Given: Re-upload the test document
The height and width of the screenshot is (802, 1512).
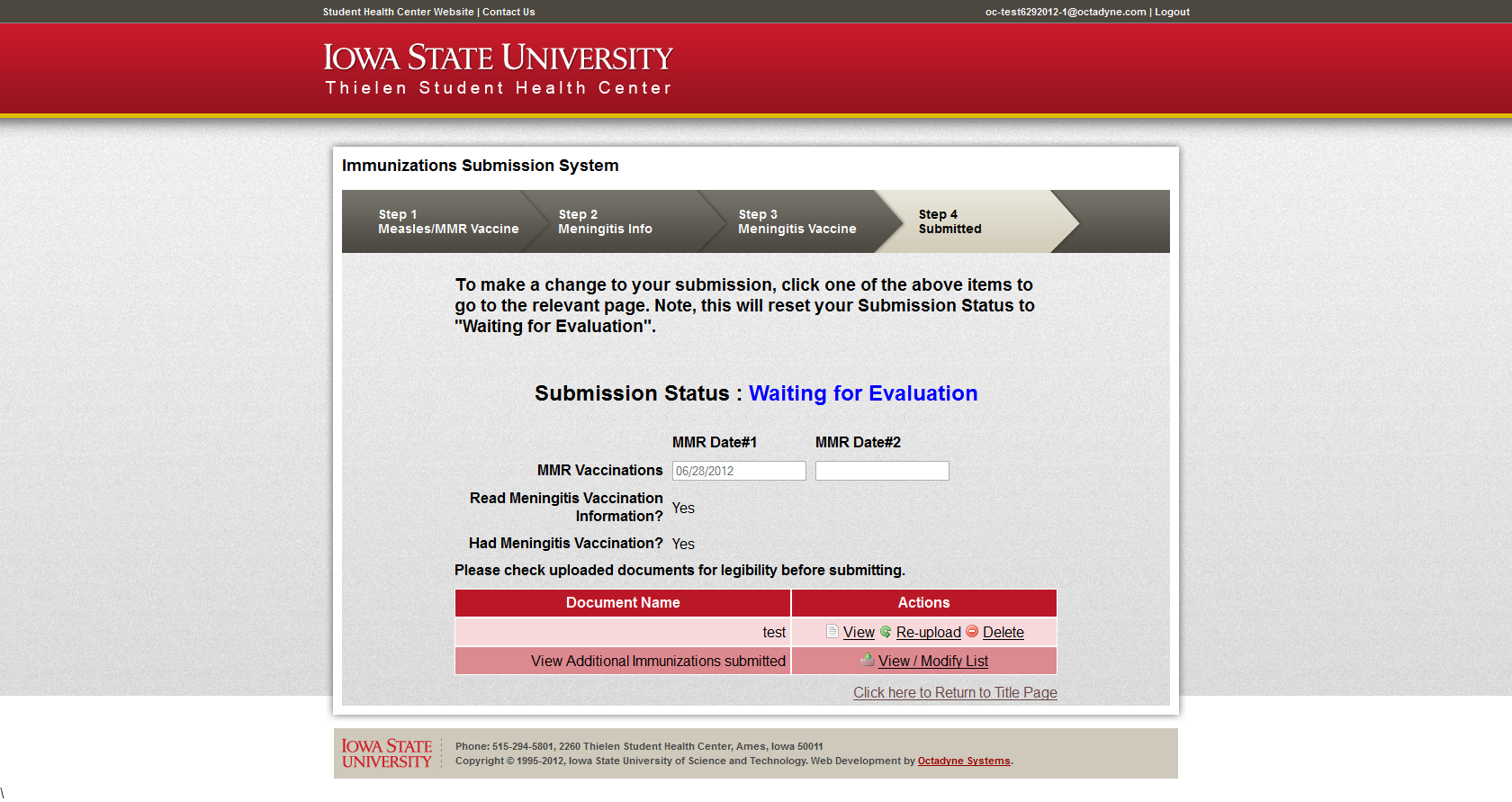Looking at the screenshot, I should click(x=929, y=633).
